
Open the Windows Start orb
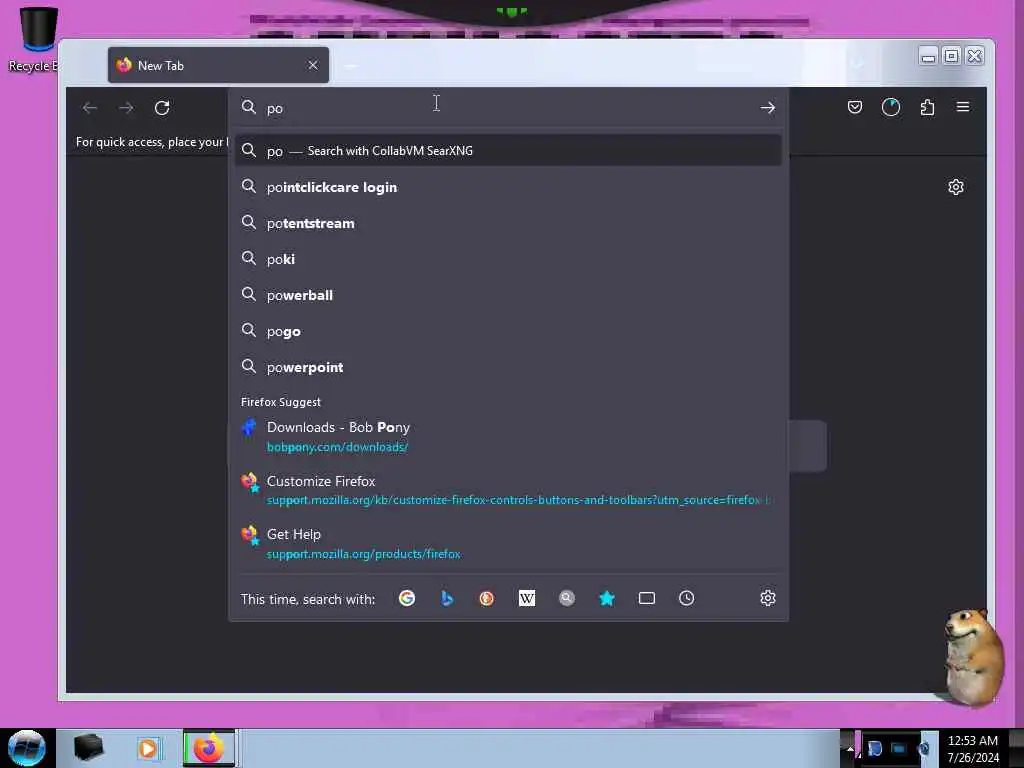click(27, 748)
